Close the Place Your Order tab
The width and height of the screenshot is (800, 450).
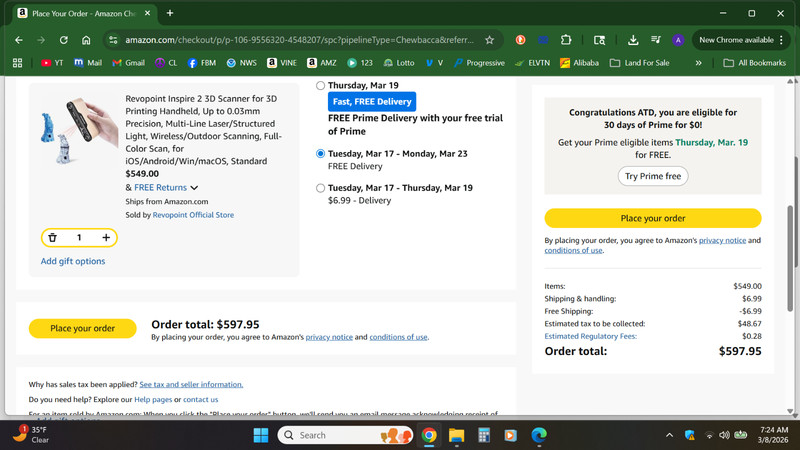coord(147,13)
